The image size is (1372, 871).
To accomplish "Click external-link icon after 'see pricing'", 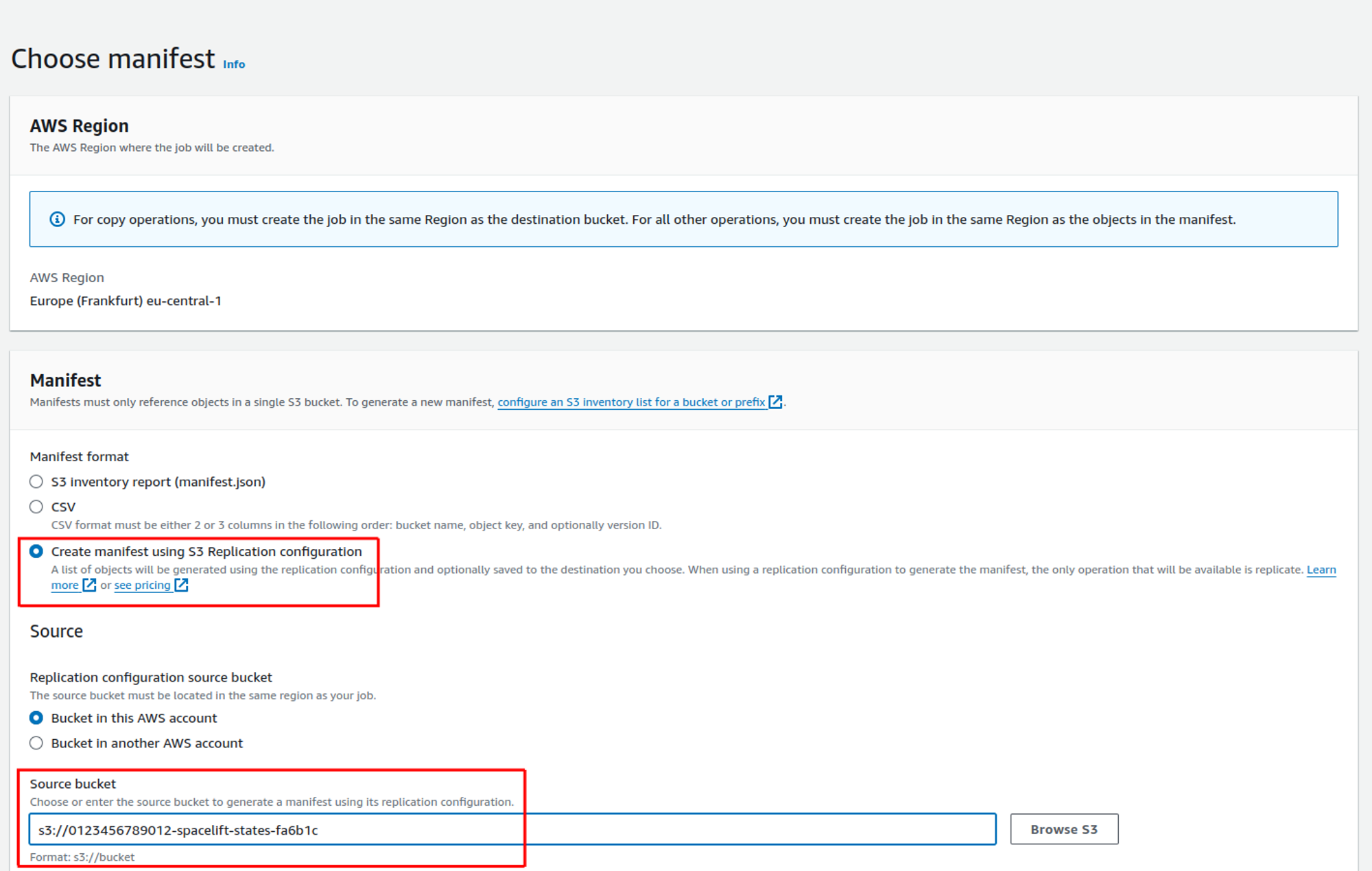I will pyautogui.click(x=181, y=585).
